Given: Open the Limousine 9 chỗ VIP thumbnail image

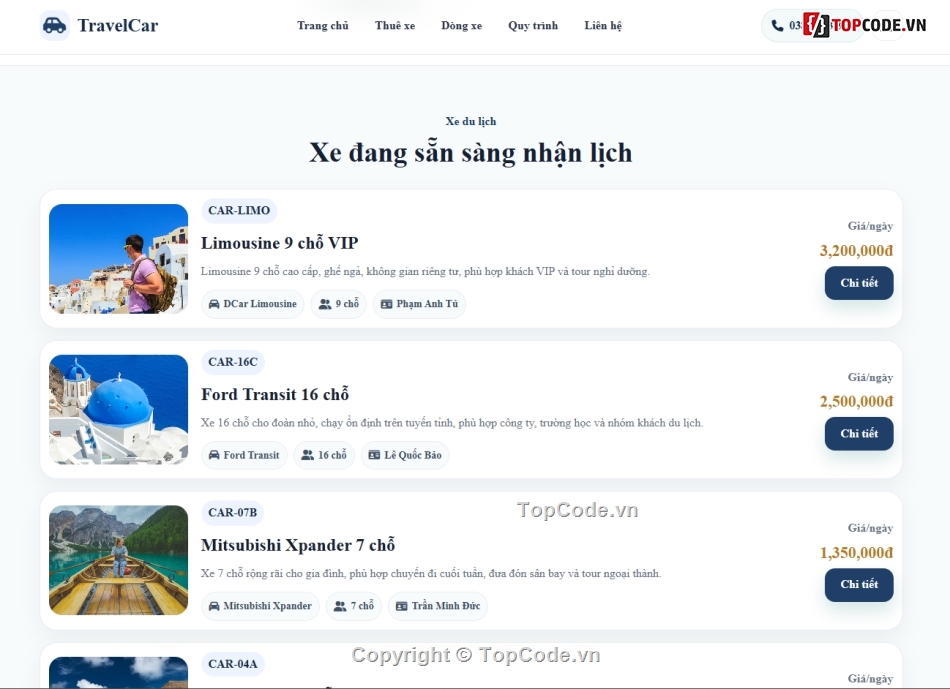Looking at the screenshot, I should tap(119, 259).
